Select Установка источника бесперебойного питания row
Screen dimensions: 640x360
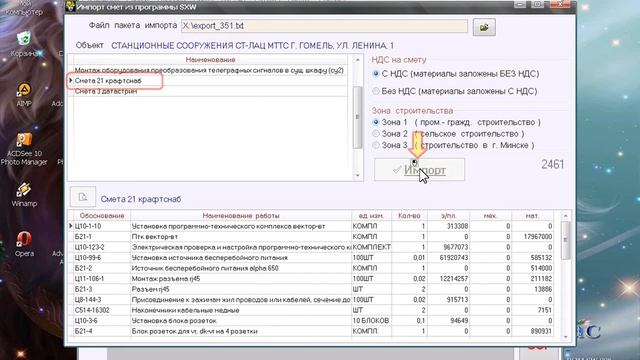coord(312,258)
